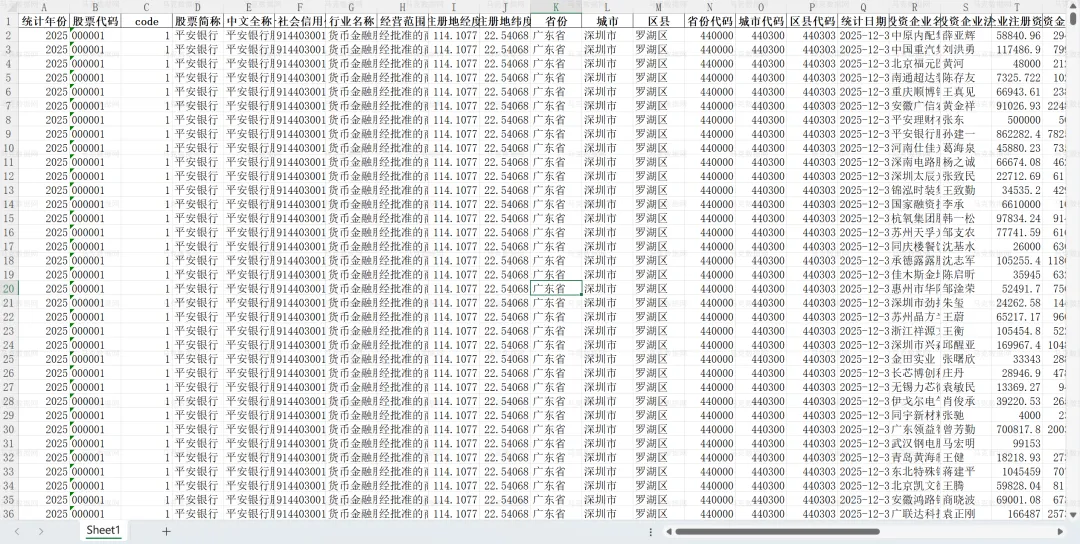Image resolution: width=1080 pixels, height=544 pixels.
Task: Select column K header
Action: coord(556,6)
